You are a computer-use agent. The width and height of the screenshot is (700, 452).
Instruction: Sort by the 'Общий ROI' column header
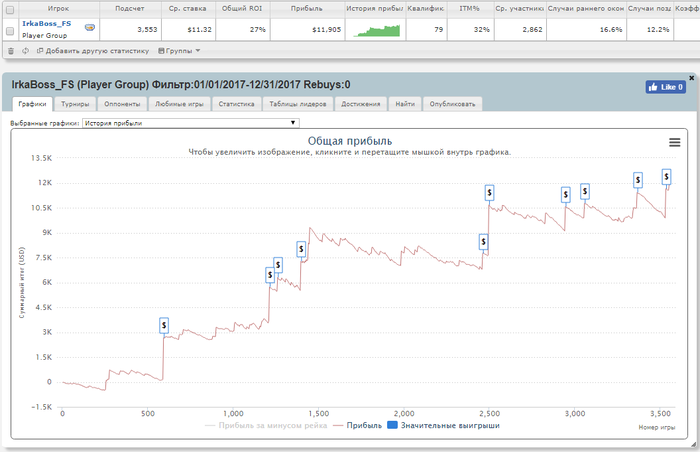pos(242,8)
